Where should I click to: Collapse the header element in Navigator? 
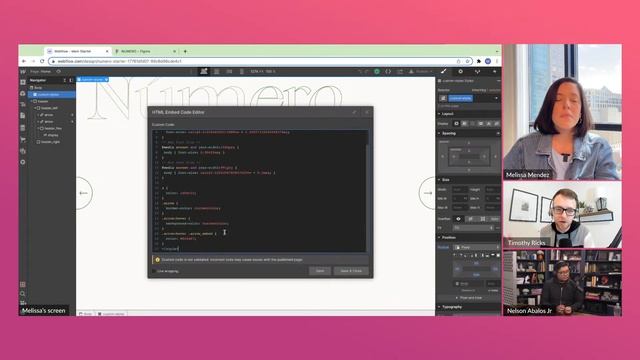[32, 101]
